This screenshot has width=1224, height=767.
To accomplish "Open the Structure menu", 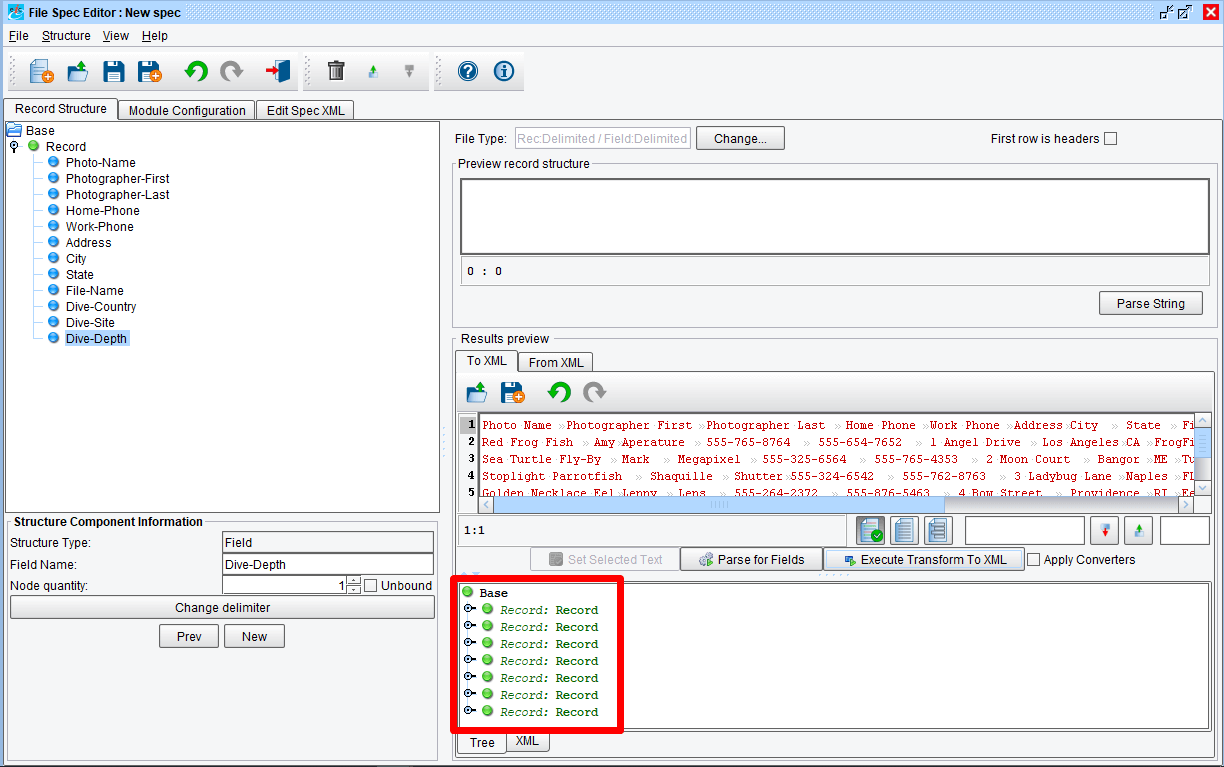I will click(x=66, y=36).
